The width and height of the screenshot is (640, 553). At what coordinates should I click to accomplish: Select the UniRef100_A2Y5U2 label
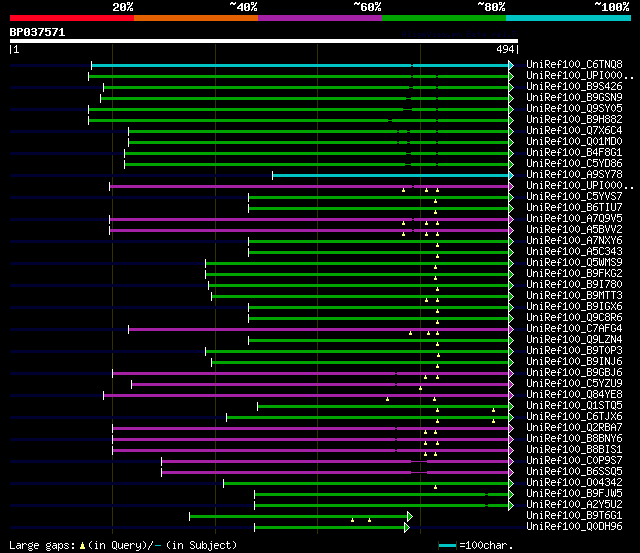point(574,505)
